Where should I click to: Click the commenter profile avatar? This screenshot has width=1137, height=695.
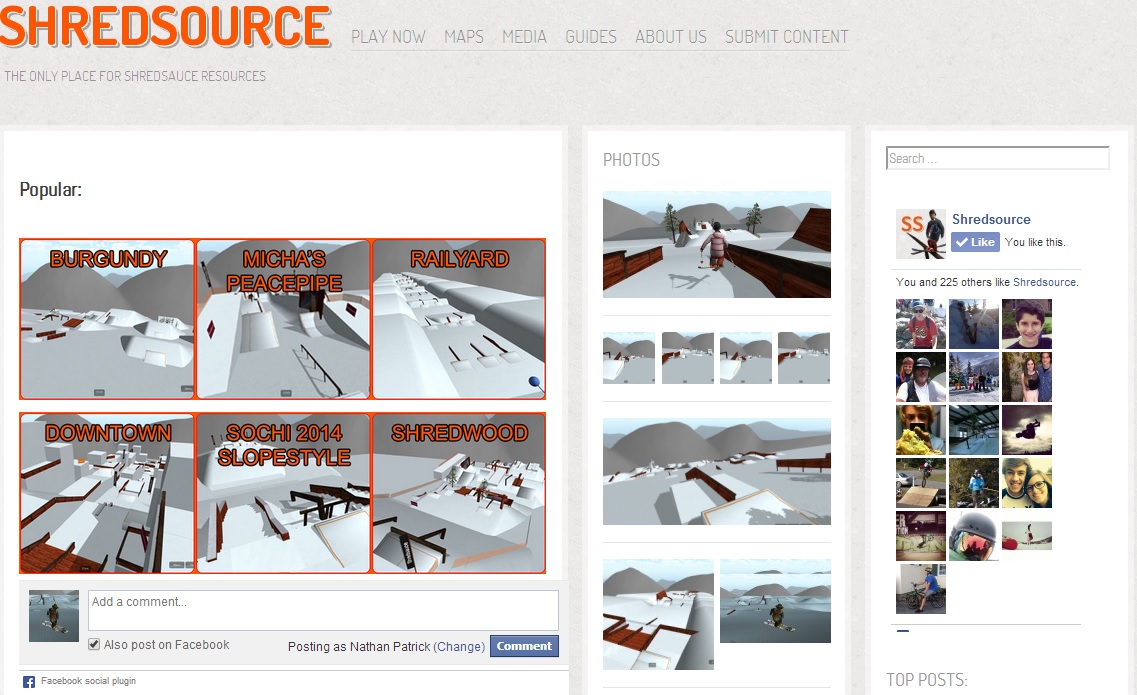tap(54, 616)
